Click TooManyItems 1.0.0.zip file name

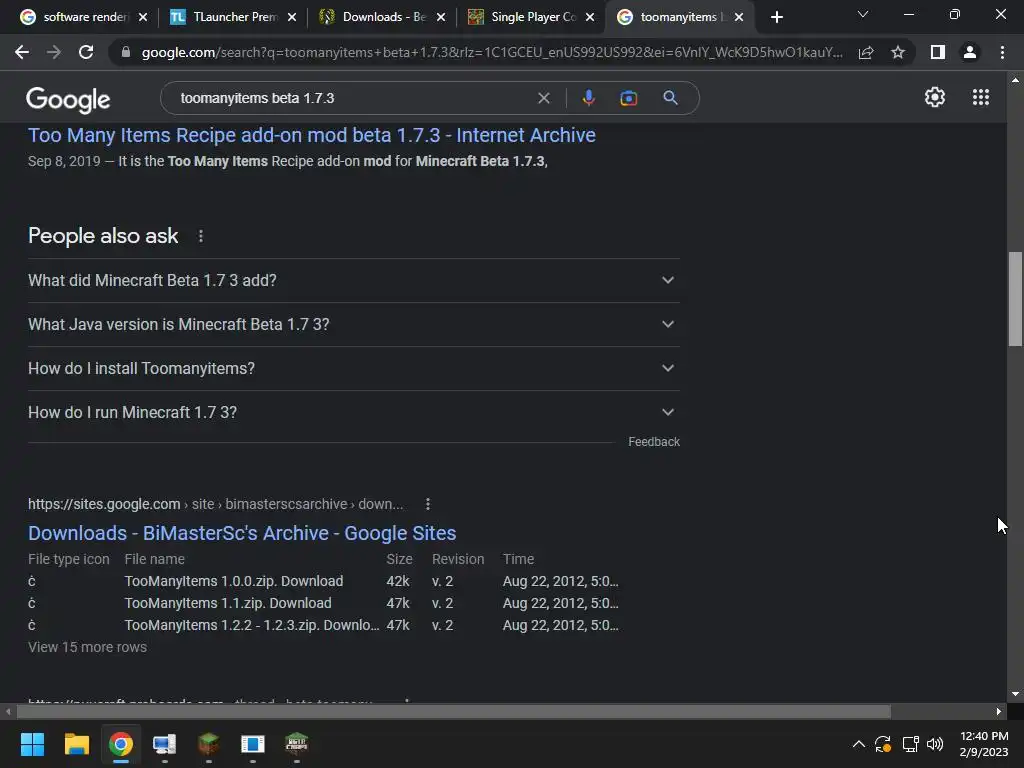point(234,581)
